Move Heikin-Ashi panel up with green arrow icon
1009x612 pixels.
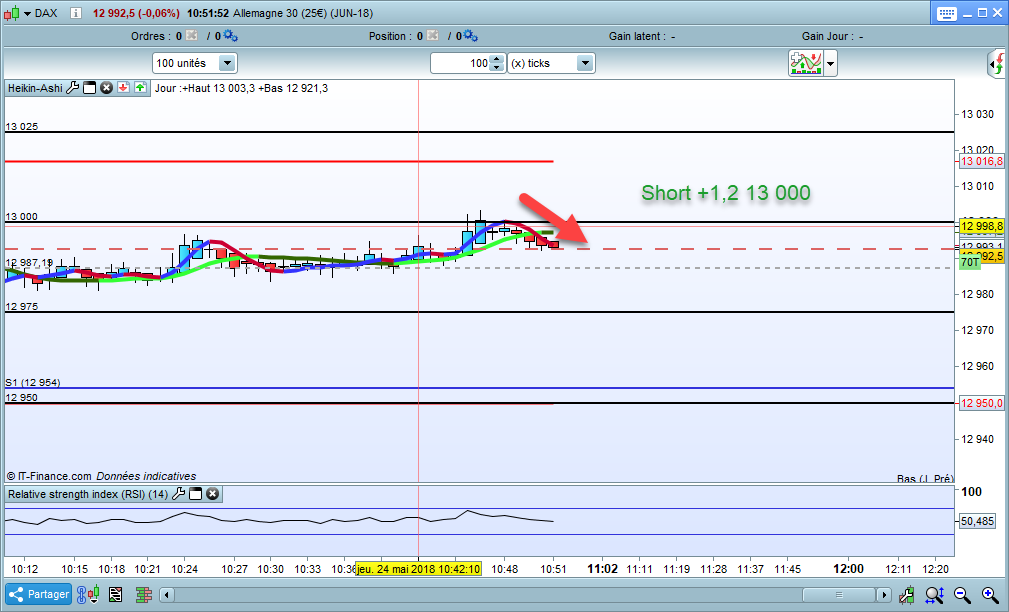140,88
